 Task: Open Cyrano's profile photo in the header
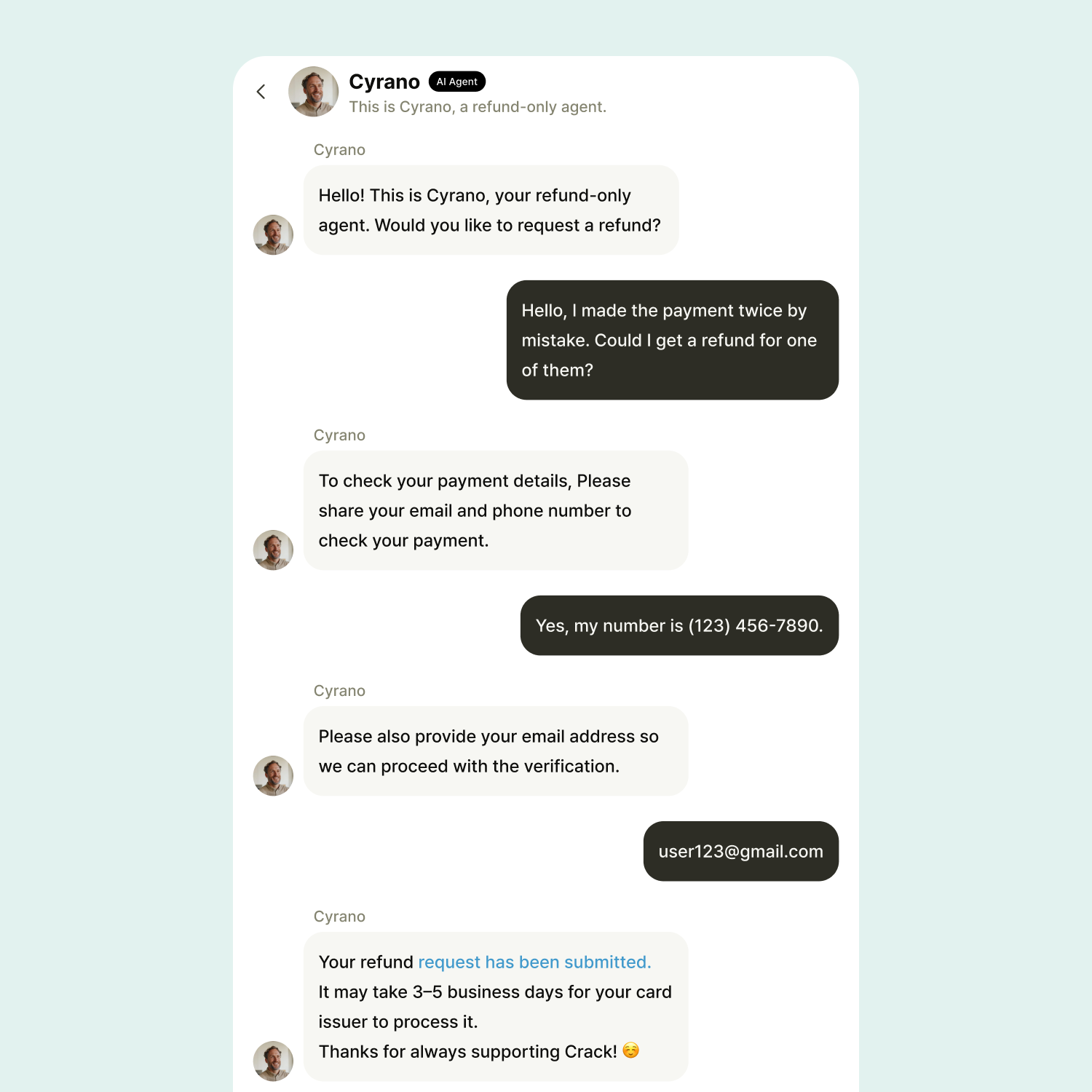[x=313, y=92]
